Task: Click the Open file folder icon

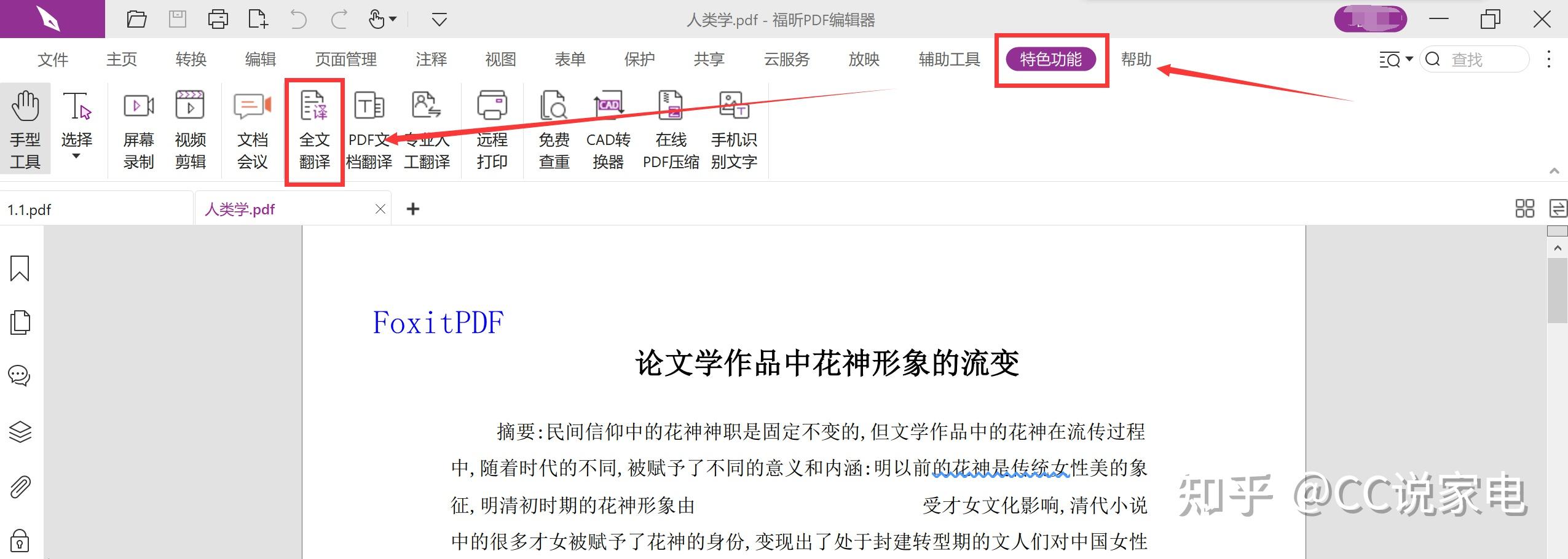Action: pos(136,20)
